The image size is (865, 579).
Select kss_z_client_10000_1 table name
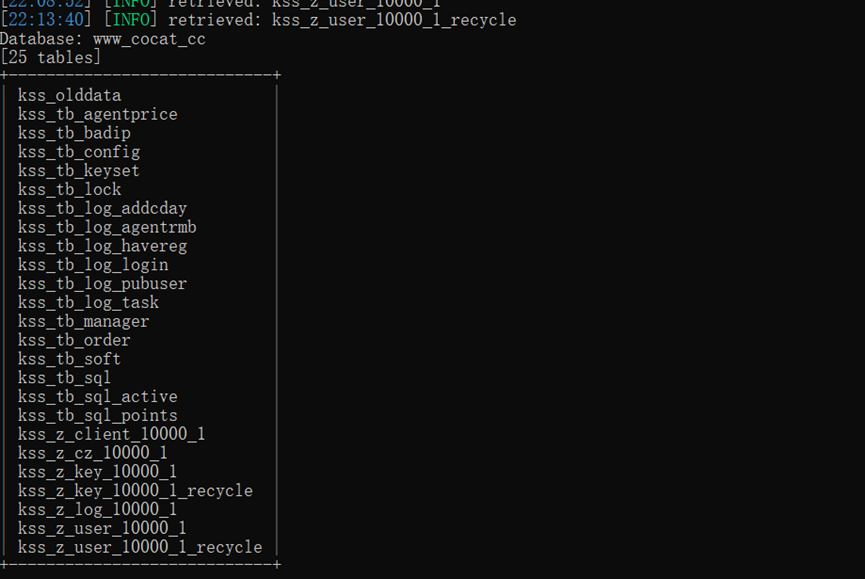pyautogui.click(x=111, y=434)
